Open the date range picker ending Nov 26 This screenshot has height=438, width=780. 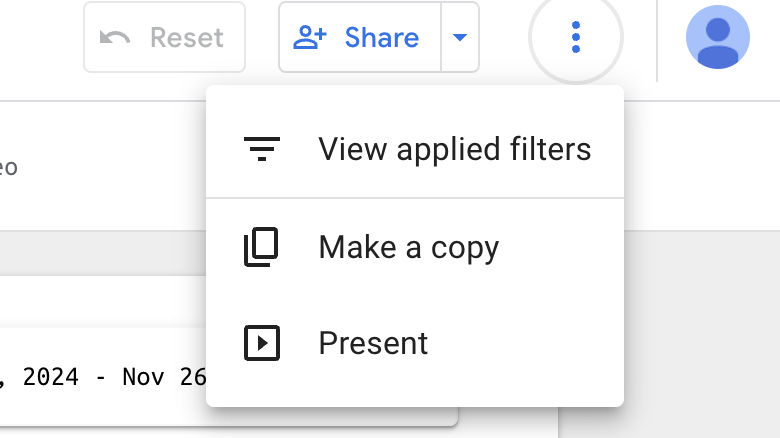tap(100, 377)
